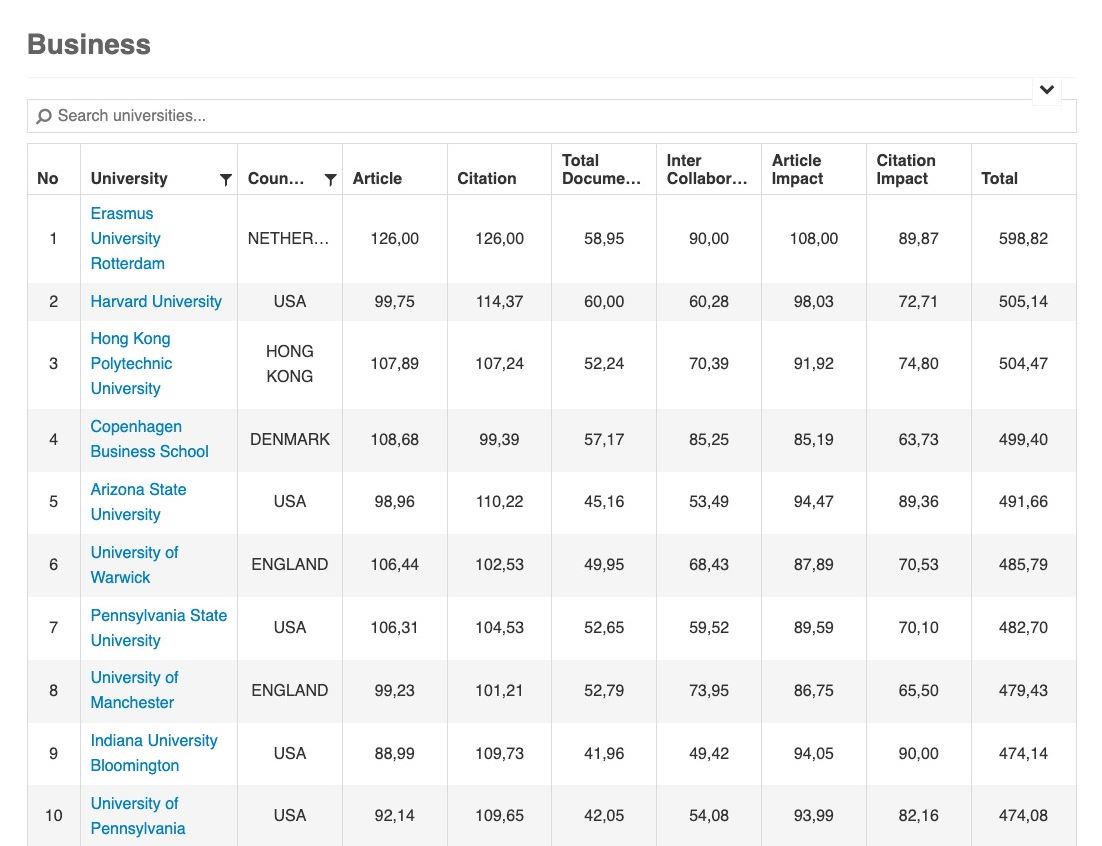The width and height of the screenshot is (1102, 846).
Task: Select total value 485,79
Action: click(x=1023, y=564)
